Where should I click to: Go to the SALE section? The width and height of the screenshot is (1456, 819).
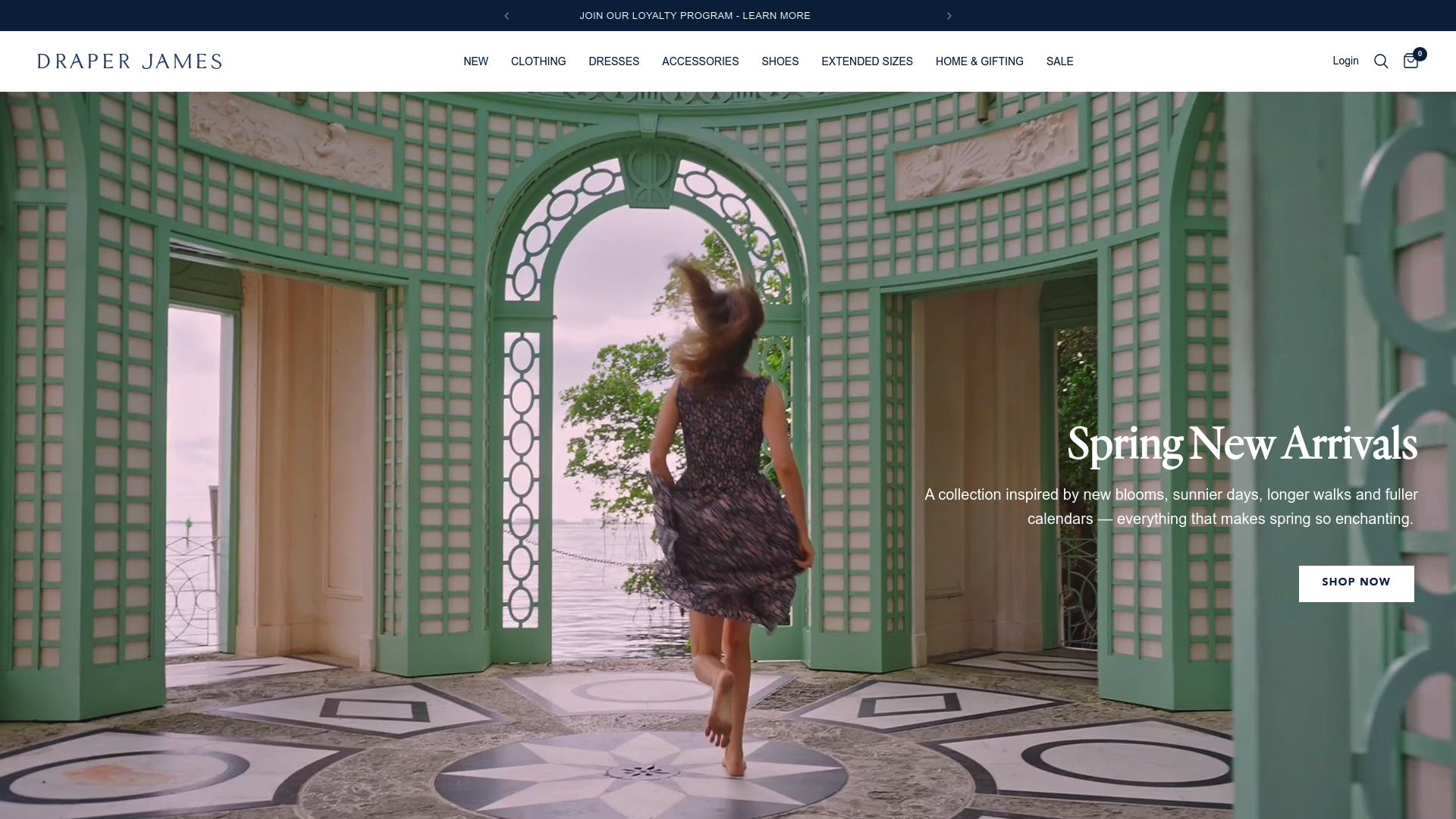pyautogui.click(x=1059, y=61)
